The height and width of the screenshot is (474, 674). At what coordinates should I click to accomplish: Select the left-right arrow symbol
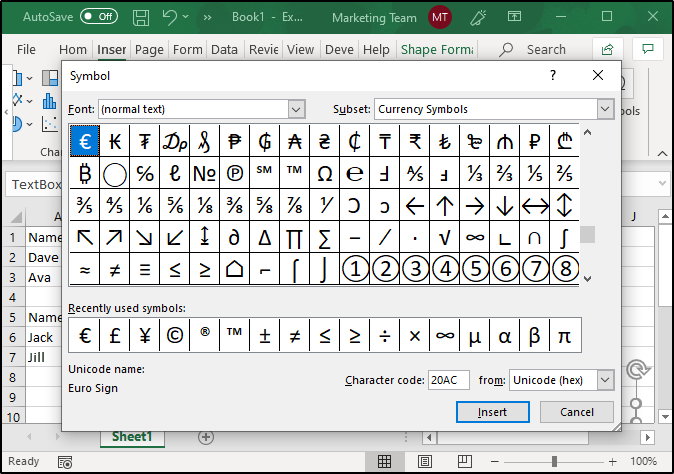(534, 205)
